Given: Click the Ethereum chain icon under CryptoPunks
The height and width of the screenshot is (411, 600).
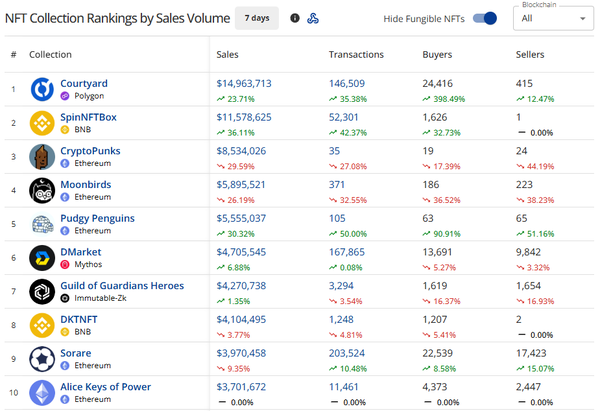Looking at the screenshot, I should pyautogui.click(x=65, y=163).
